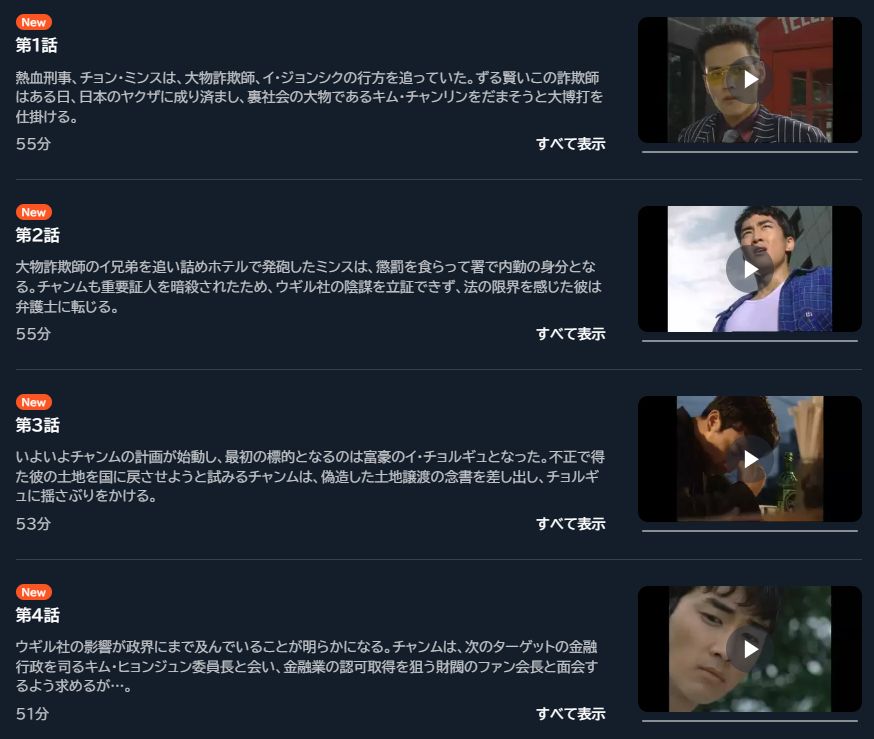Play episode 2 via thumbnail play icon
The image size is (874, 739).
pos(750,269)
